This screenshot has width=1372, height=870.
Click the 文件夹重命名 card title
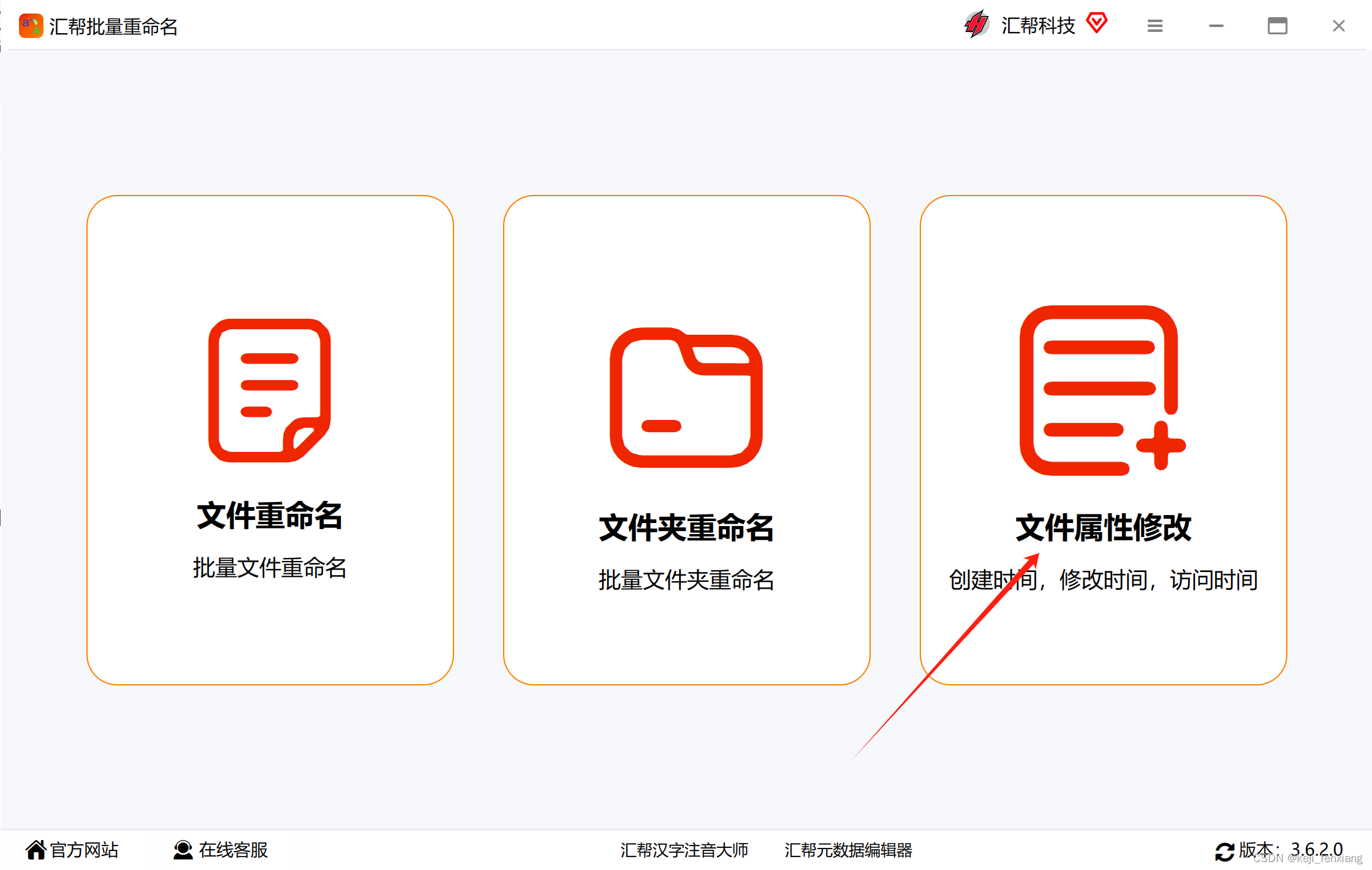point(686,527)
